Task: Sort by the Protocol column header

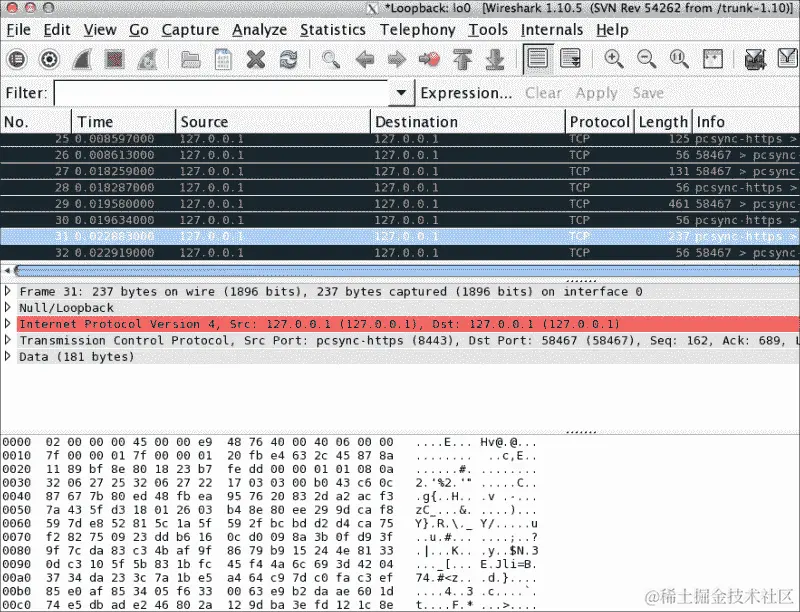Action: 599,122
